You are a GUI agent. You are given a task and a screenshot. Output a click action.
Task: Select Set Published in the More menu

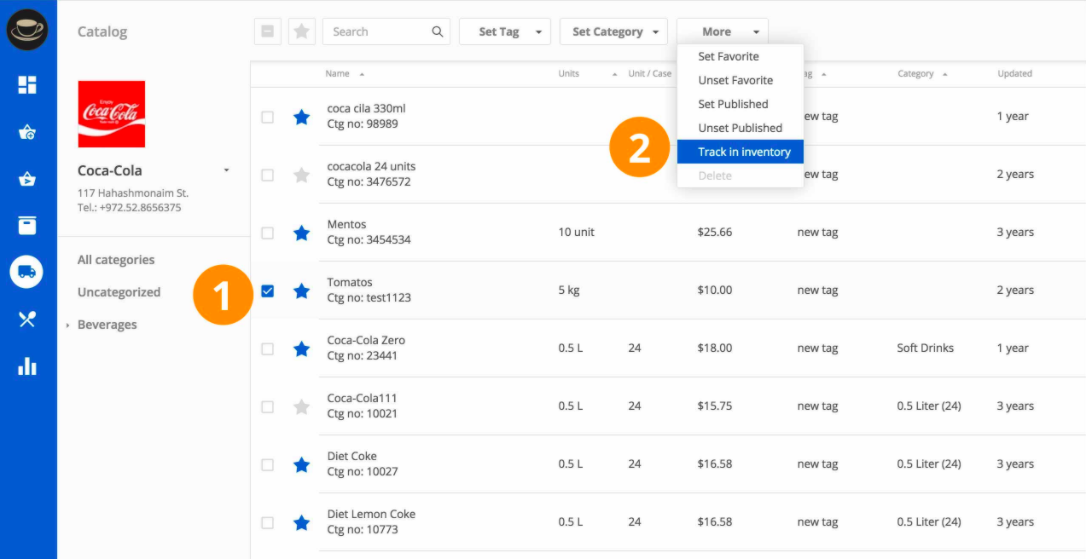tap(733, 104)
